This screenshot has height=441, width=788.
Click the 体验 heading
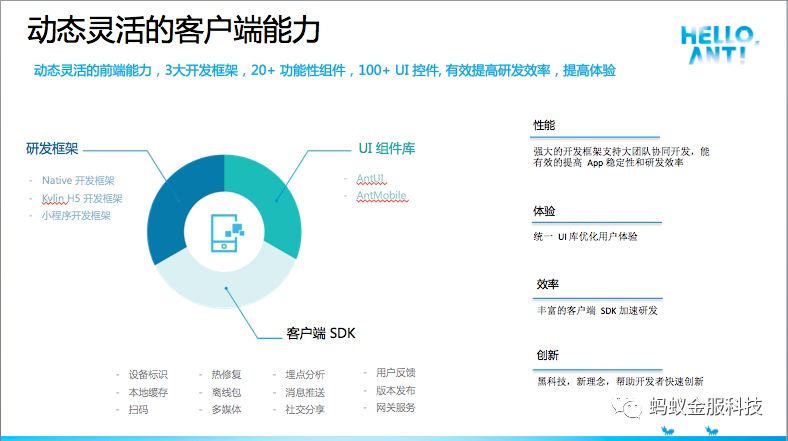point(544,211)
